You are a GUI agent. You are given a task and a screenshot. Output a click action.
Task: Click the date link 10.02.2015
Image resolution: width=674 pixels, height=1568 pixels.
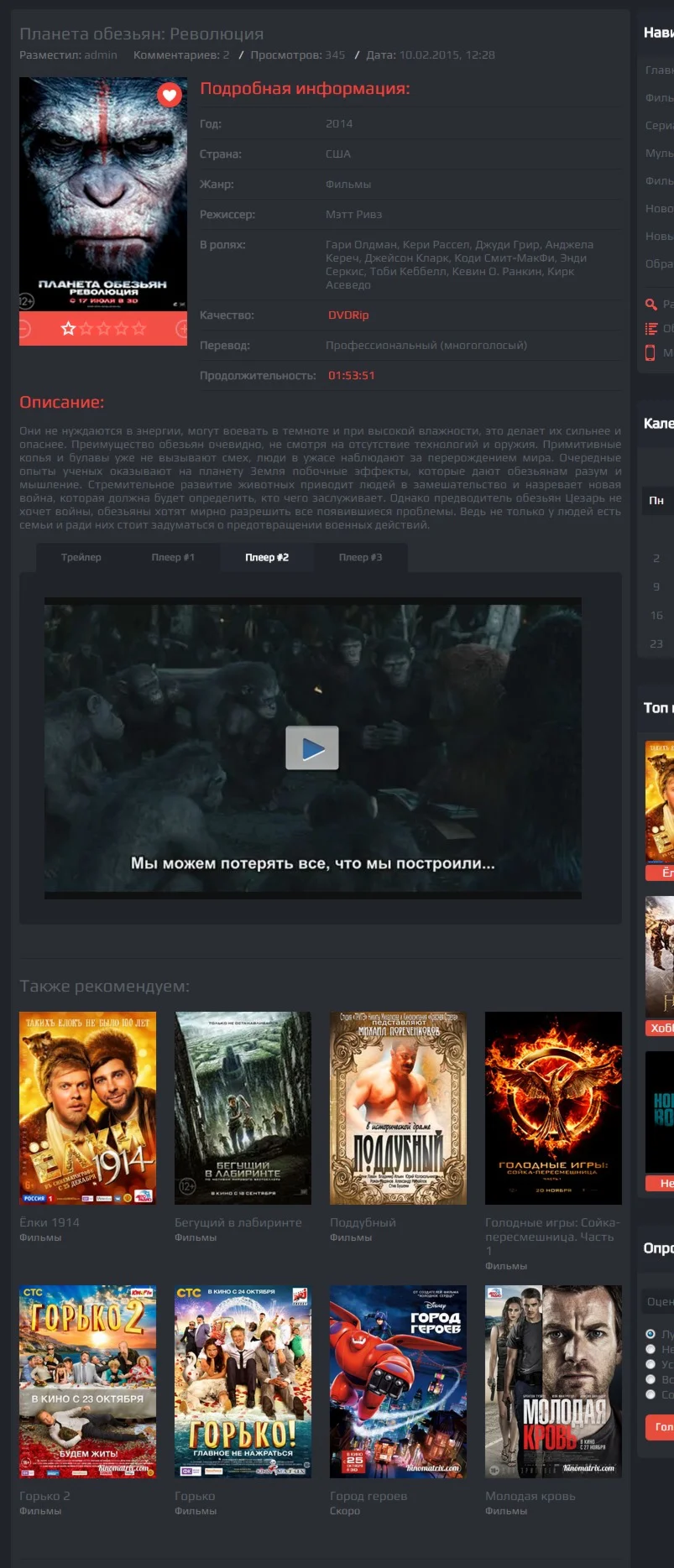447,55
